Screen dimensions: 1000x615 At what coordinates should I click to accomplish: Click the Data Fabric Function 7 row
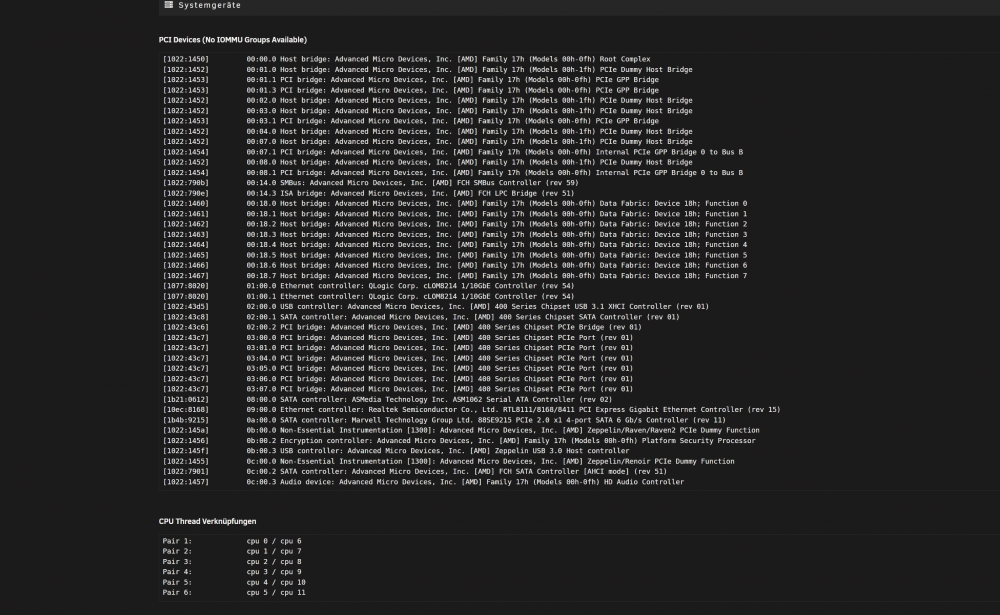coord(455,276)
